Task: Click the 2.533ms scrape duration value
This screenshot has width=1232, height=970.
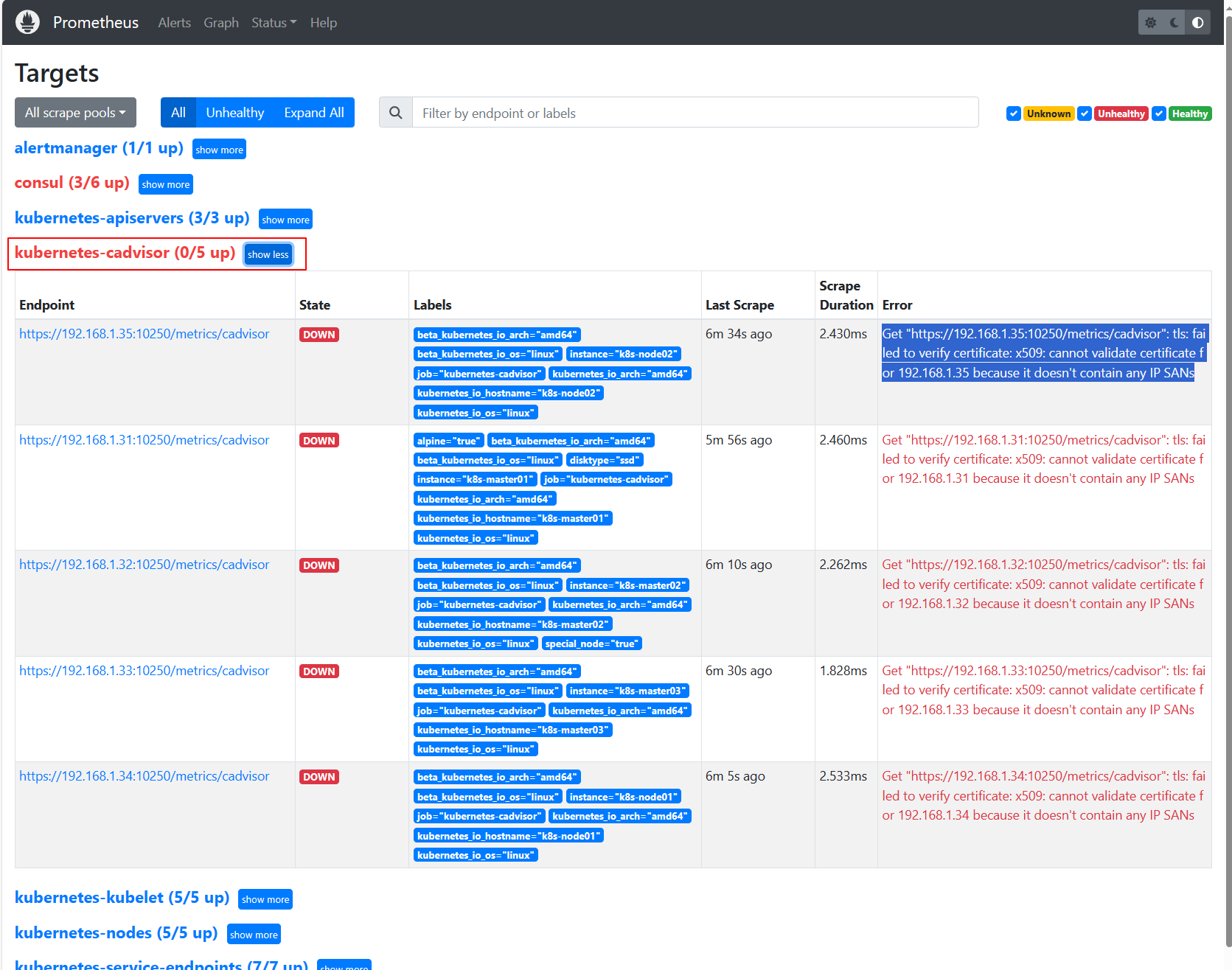Action: point(843,776)
